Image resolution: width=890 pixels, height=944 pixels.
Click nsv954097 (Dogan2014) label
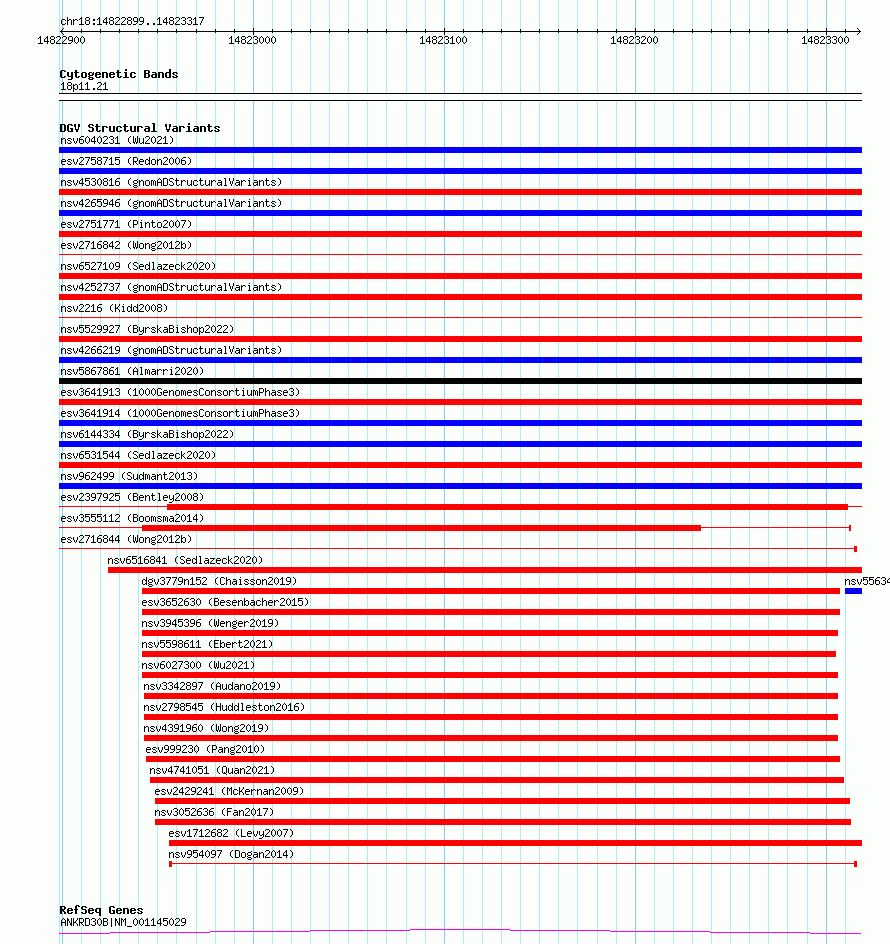point(231,855)
